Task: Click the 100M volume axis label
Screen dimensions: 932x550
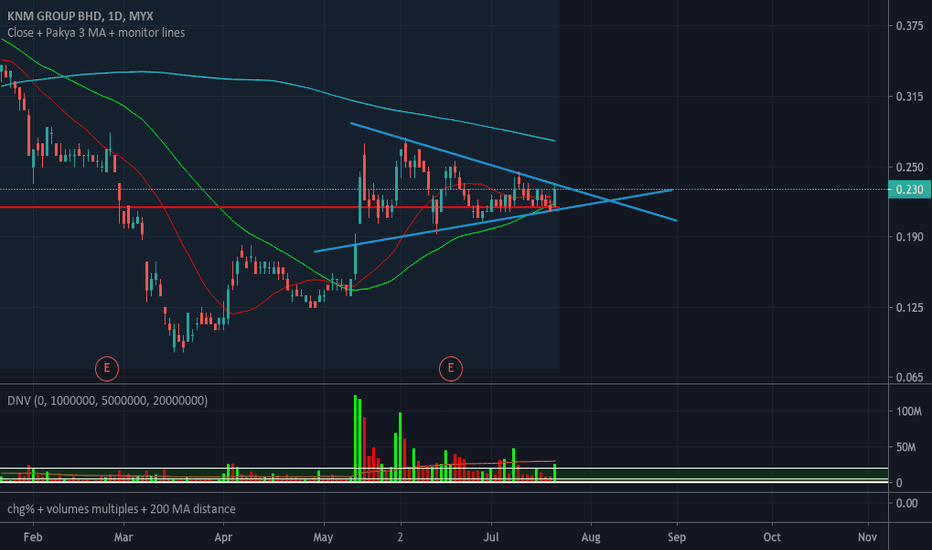Action: [909, 411]
